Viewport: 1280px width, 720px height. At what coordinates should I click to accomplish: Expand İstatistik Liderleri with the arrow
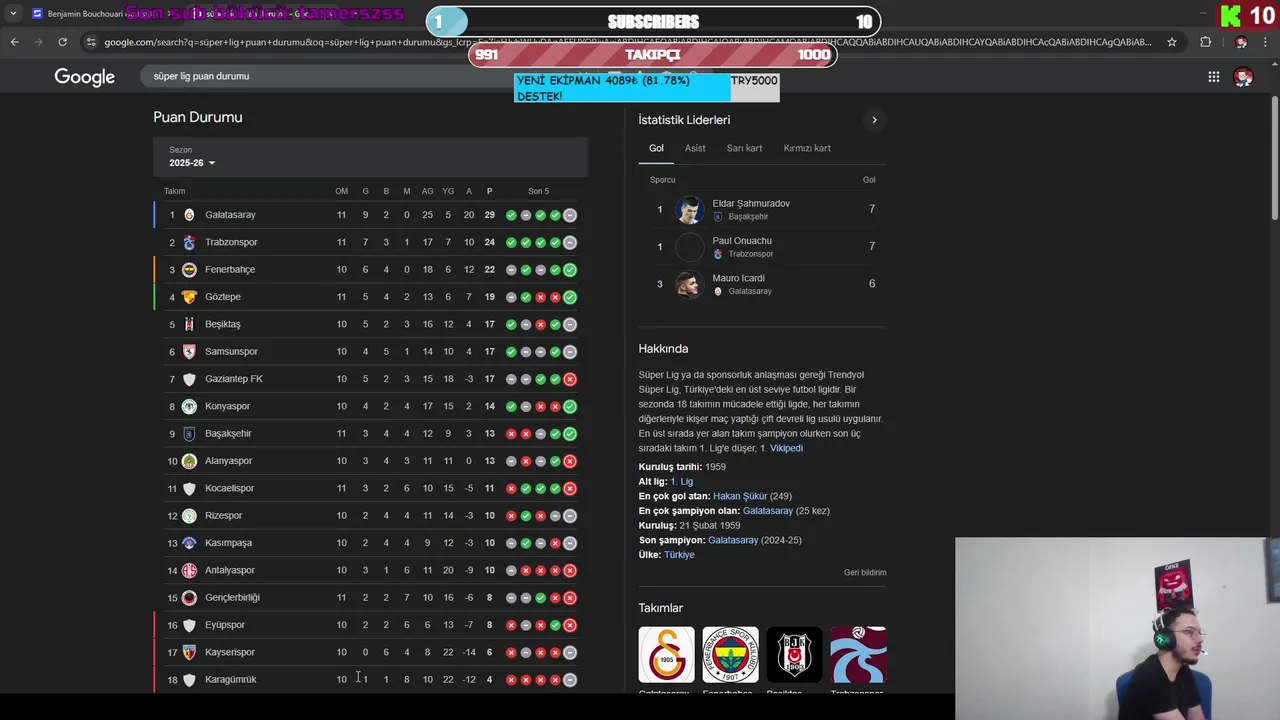click(x=874, y=120)
